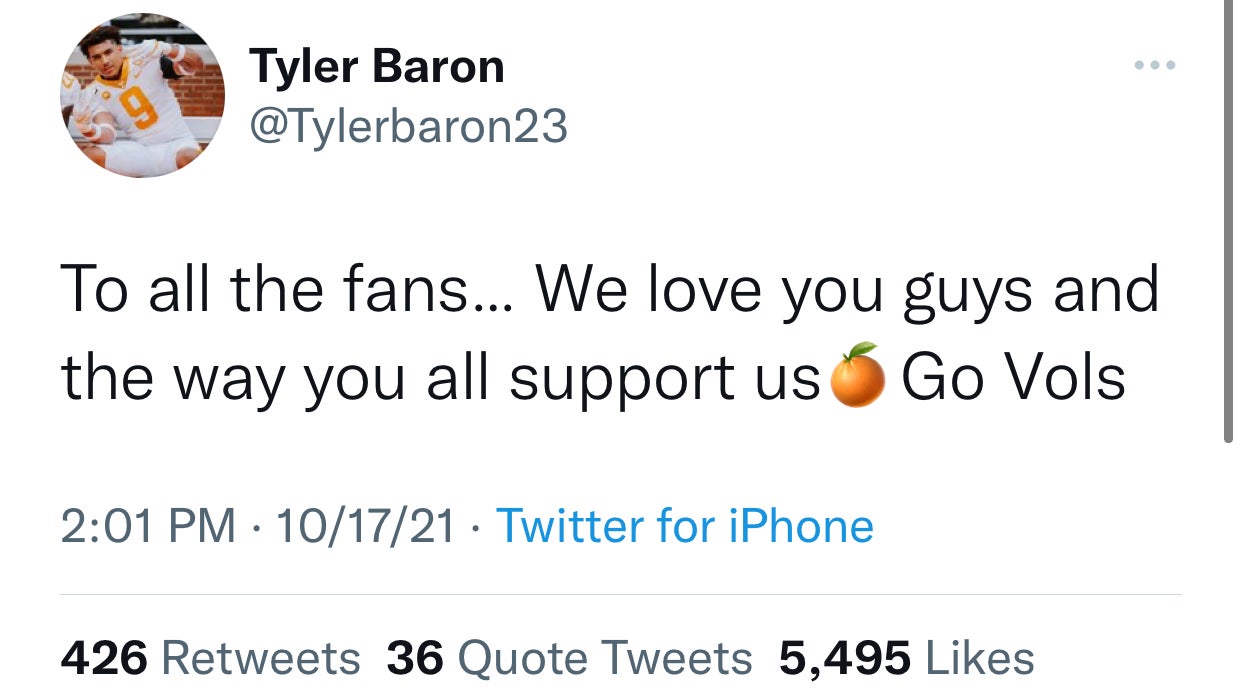Click the orange emoji in the tweet
Screen dimensions: 1242x691
pos(859,376)
